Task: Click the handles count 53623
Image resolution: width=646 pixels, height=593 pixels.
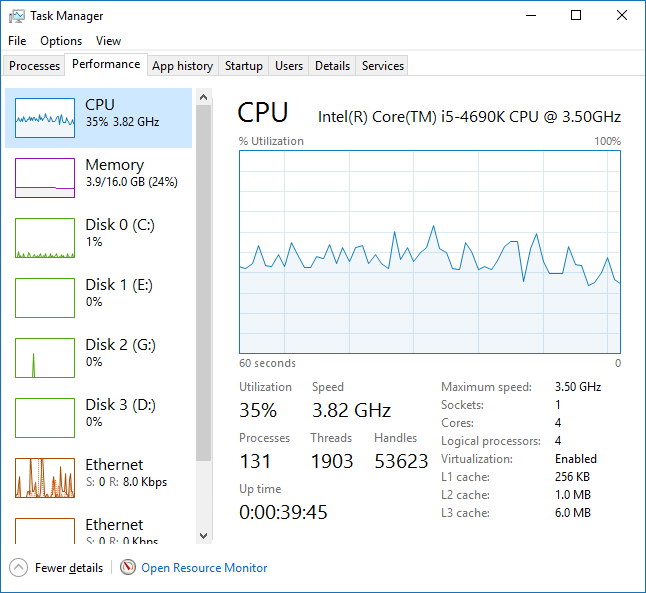Action: tap(401, 462)
